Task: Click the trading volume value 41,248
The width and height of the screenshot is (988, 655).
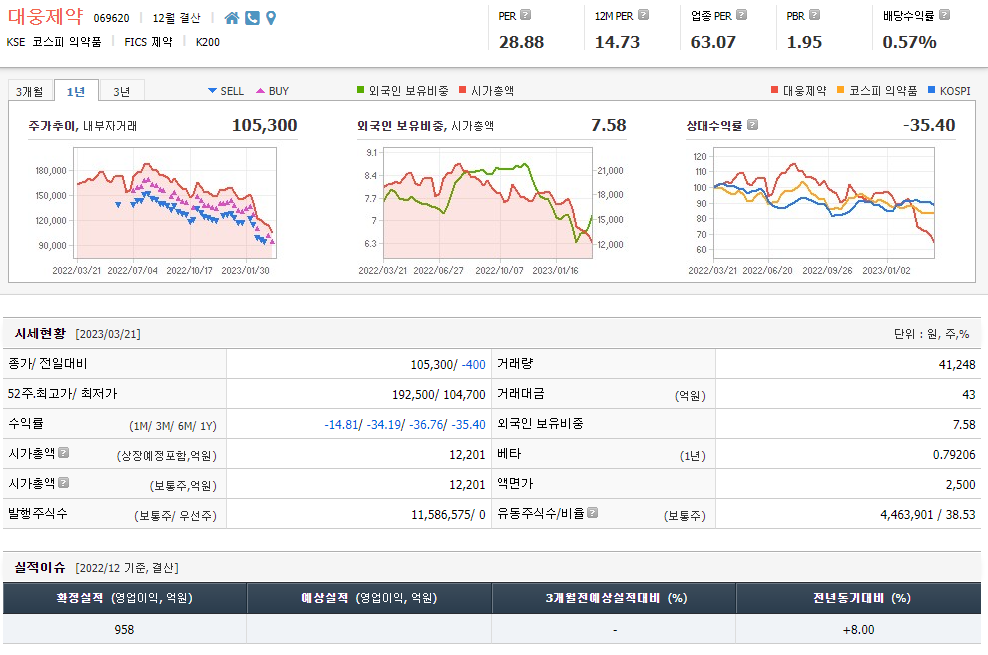Action: pyautogui.click(x=956, y=365)
